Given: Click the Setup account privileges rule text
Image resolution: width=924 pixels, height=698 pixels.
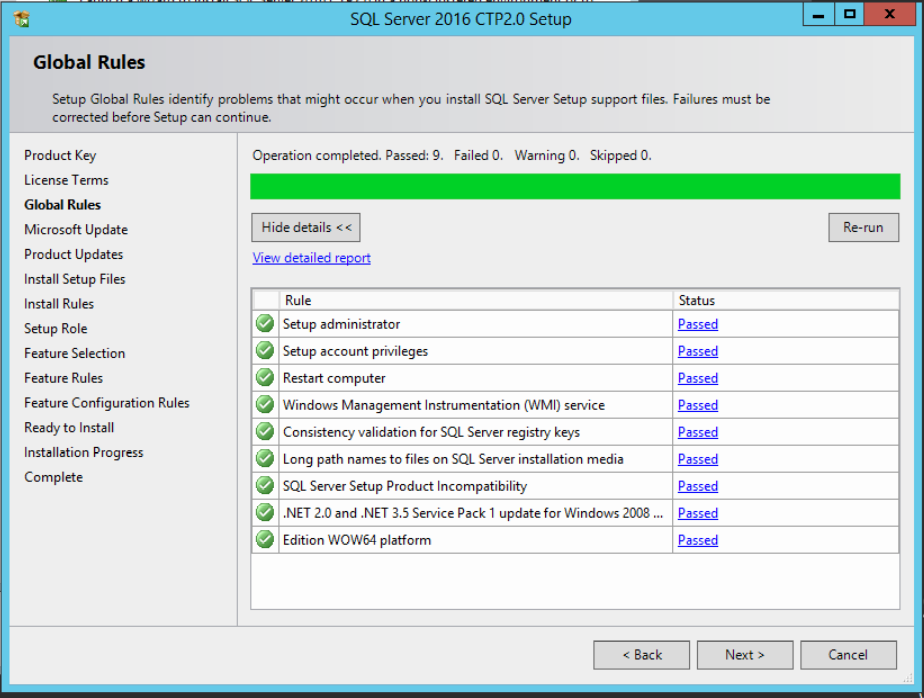Looking at the screenshot, I should click(355, 351).
